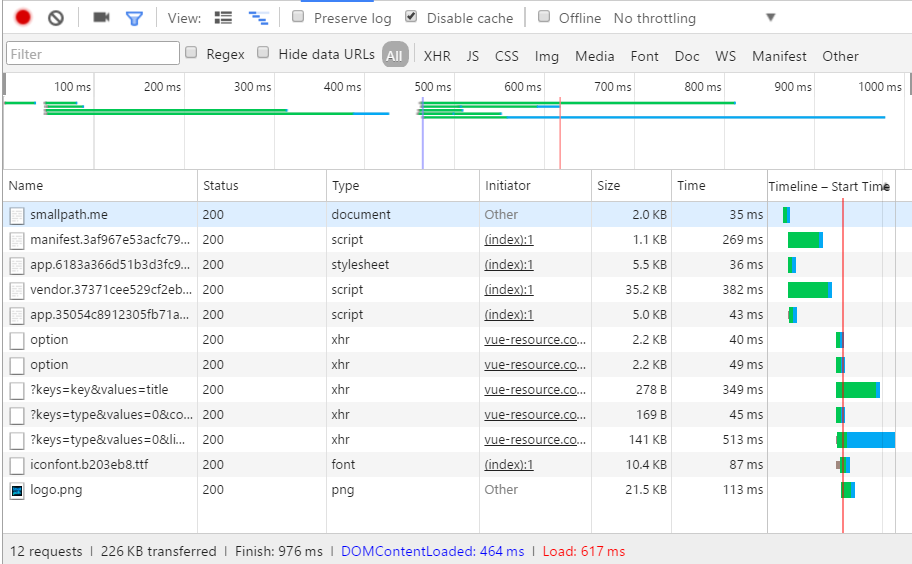Tick the Hide data URLs checkbox
912x564 pixels.
coord(263,52)
